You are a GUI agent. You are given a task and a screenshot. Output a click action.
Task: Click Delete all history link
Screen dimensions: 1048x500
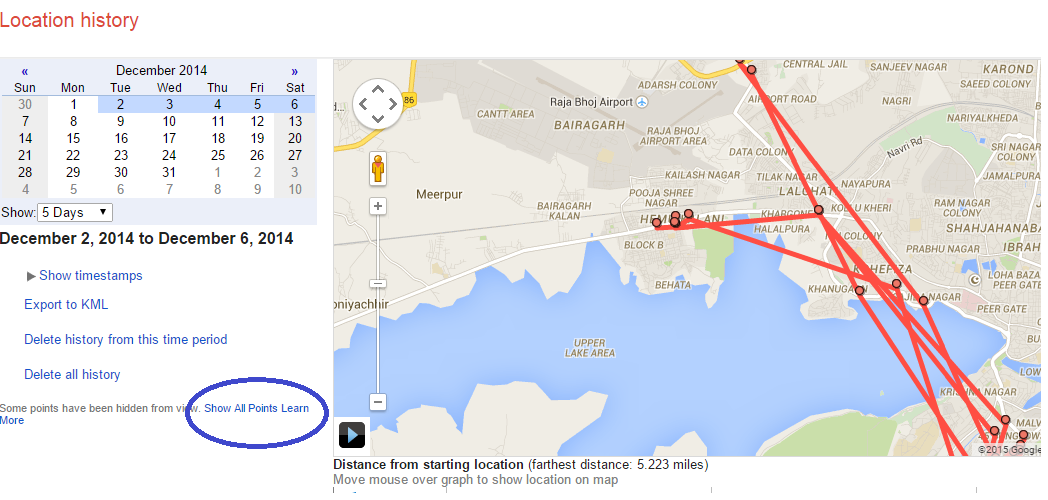click(x=72, y=375)
